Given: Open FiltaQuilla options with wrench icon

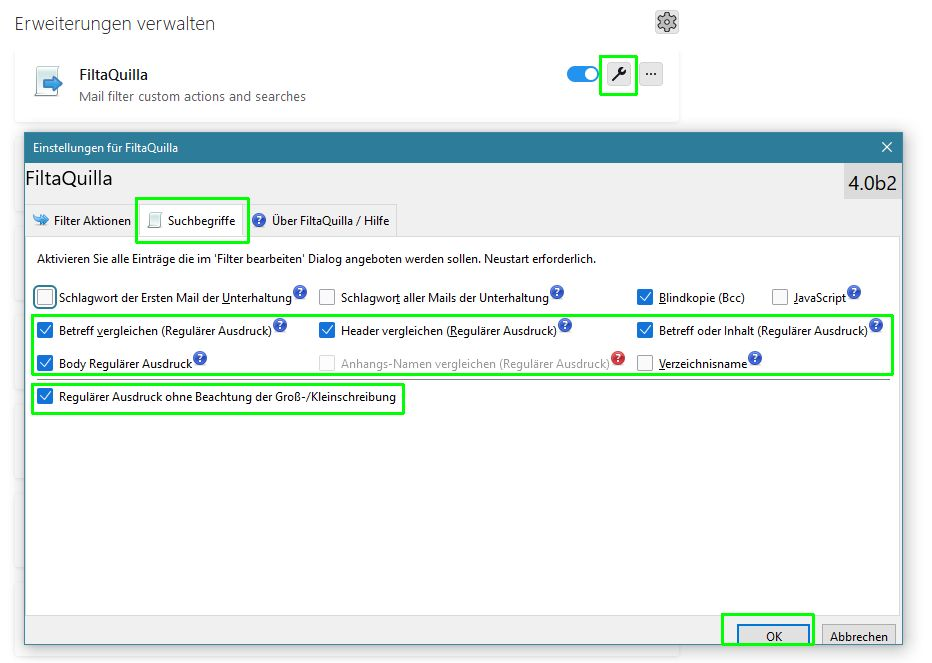Looking at the screenshot, I should pos(619,74).
